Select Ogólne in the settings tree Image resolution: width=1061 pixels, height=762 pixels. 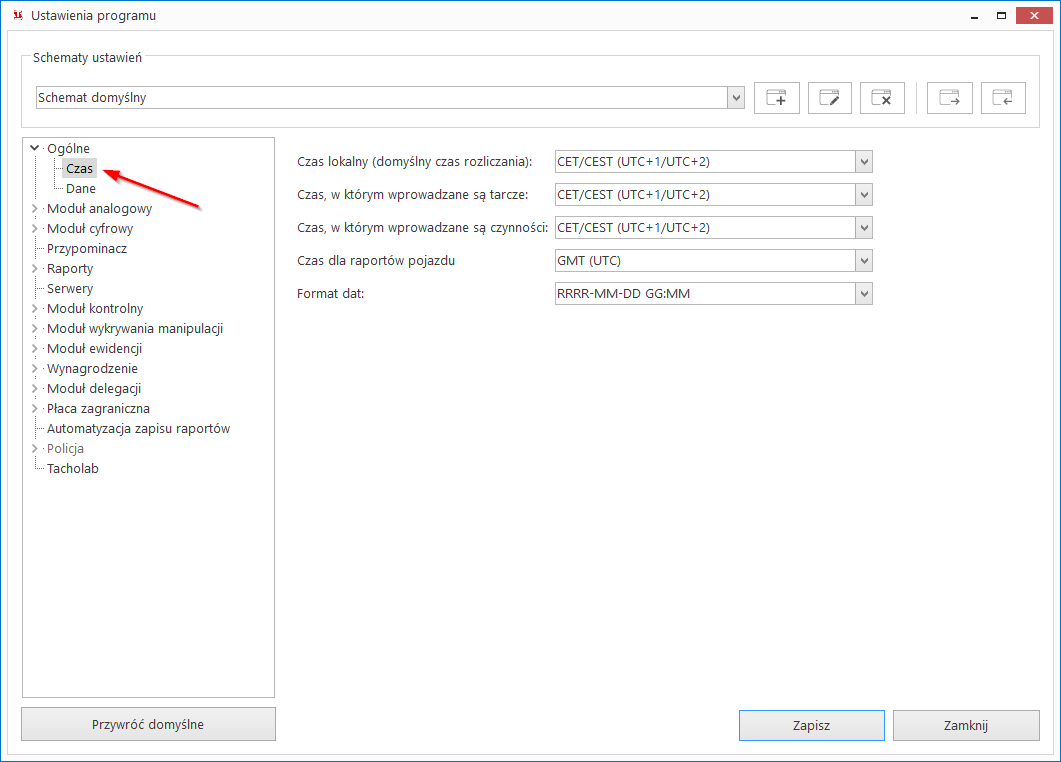[x=68, y=148]
